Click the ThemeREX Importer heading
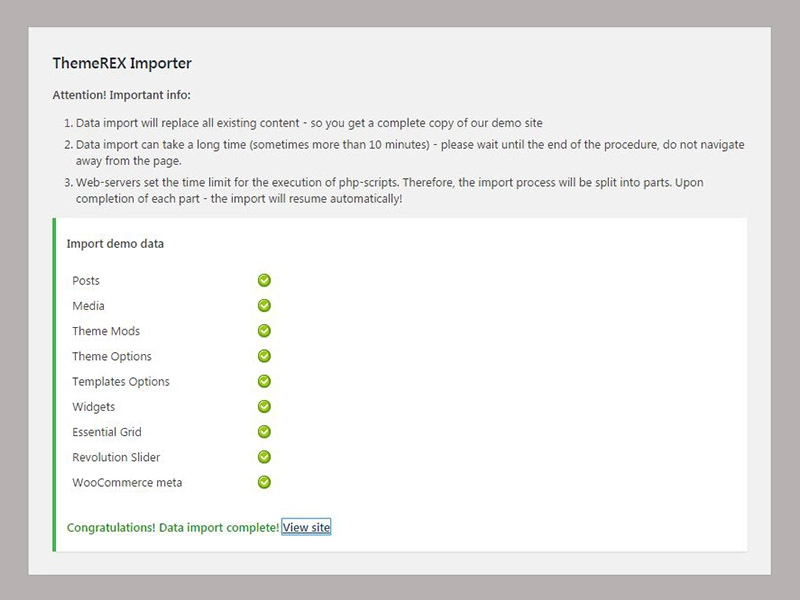Screen dimensions: 800x600 coord(122,63)
